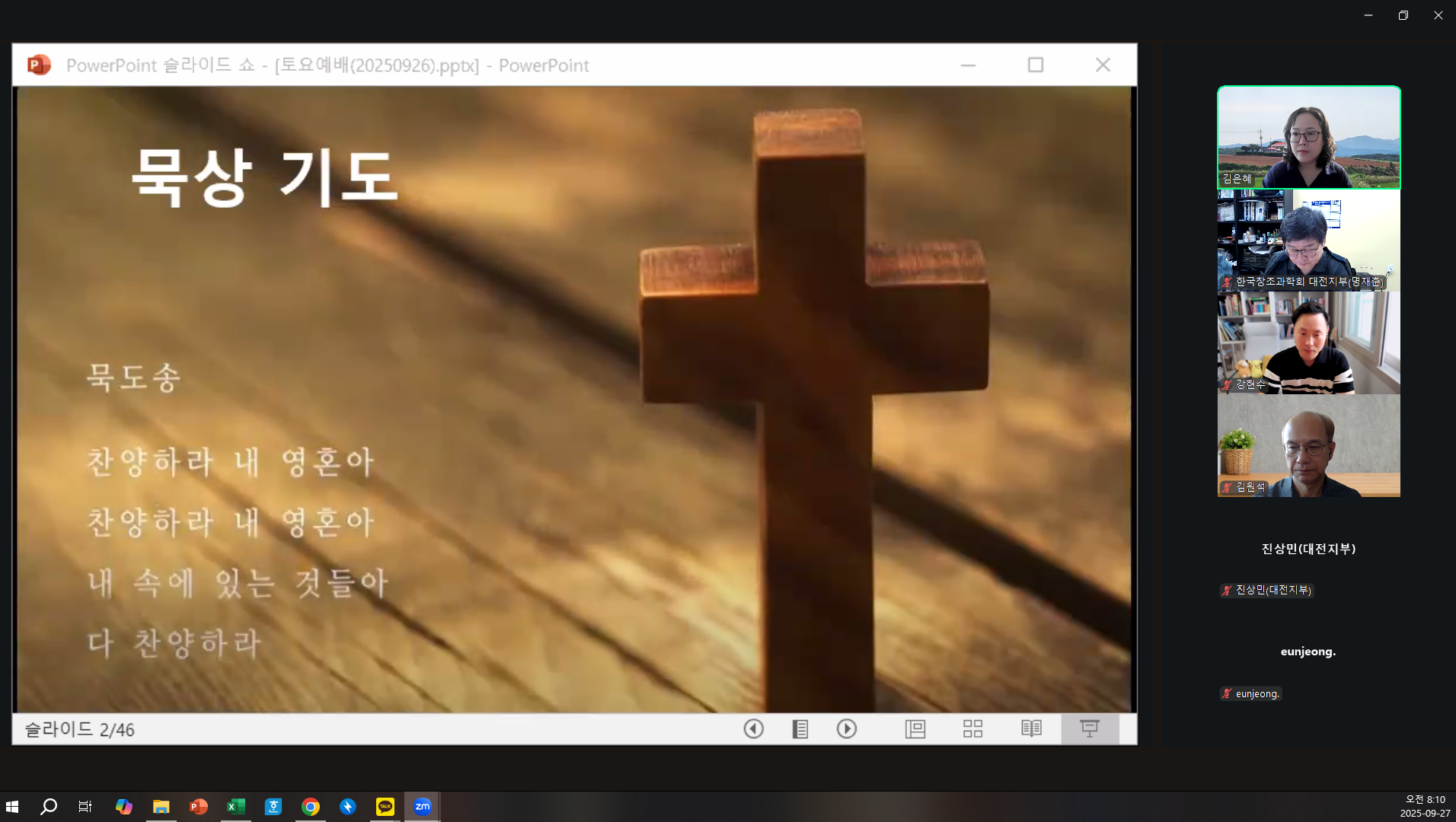Open File Explorer from the taskbar
This screenshot has width=1456, height=822.
click(x=161, y=806)
